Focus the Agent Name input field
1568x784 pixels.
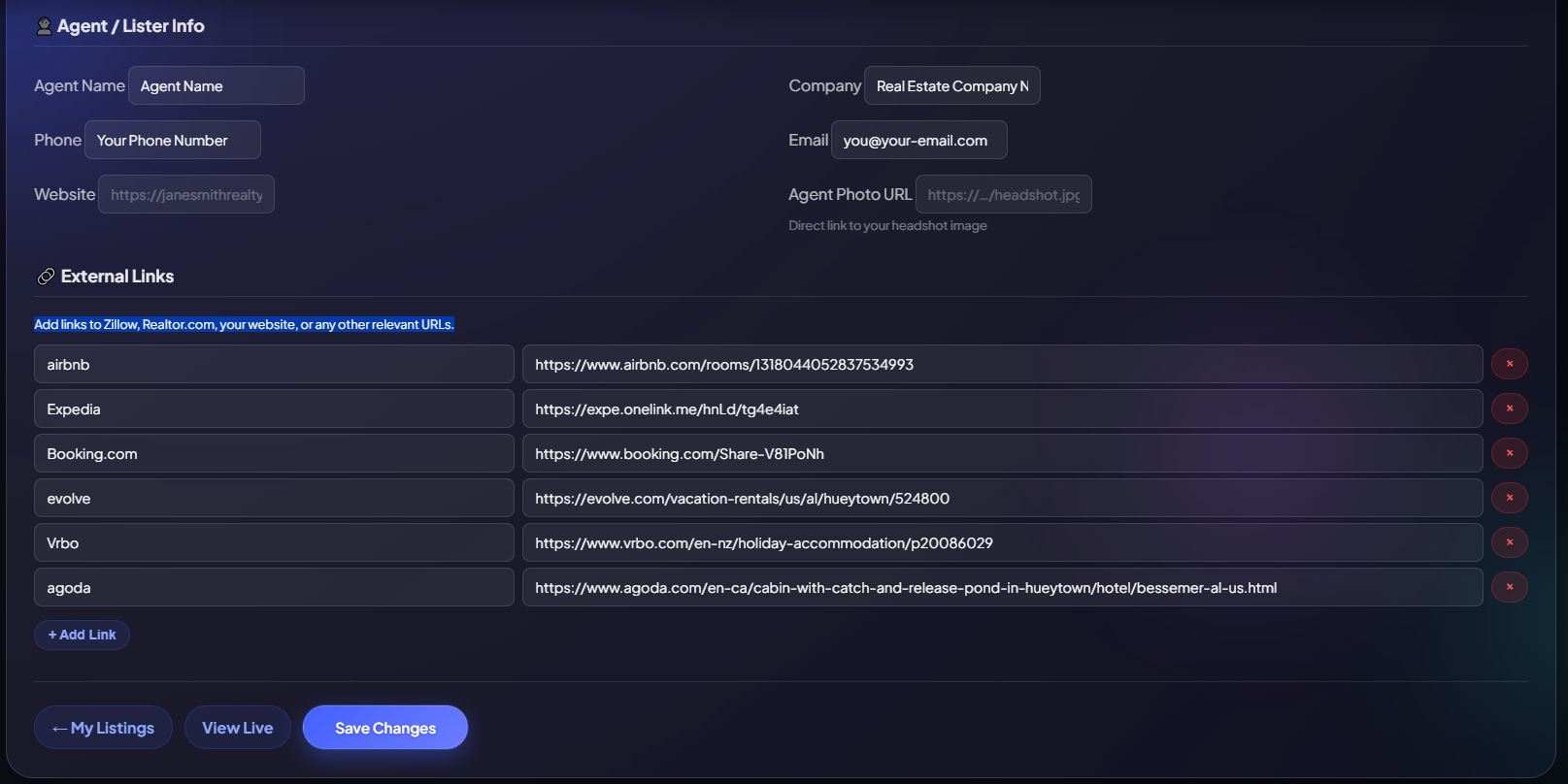216,86
